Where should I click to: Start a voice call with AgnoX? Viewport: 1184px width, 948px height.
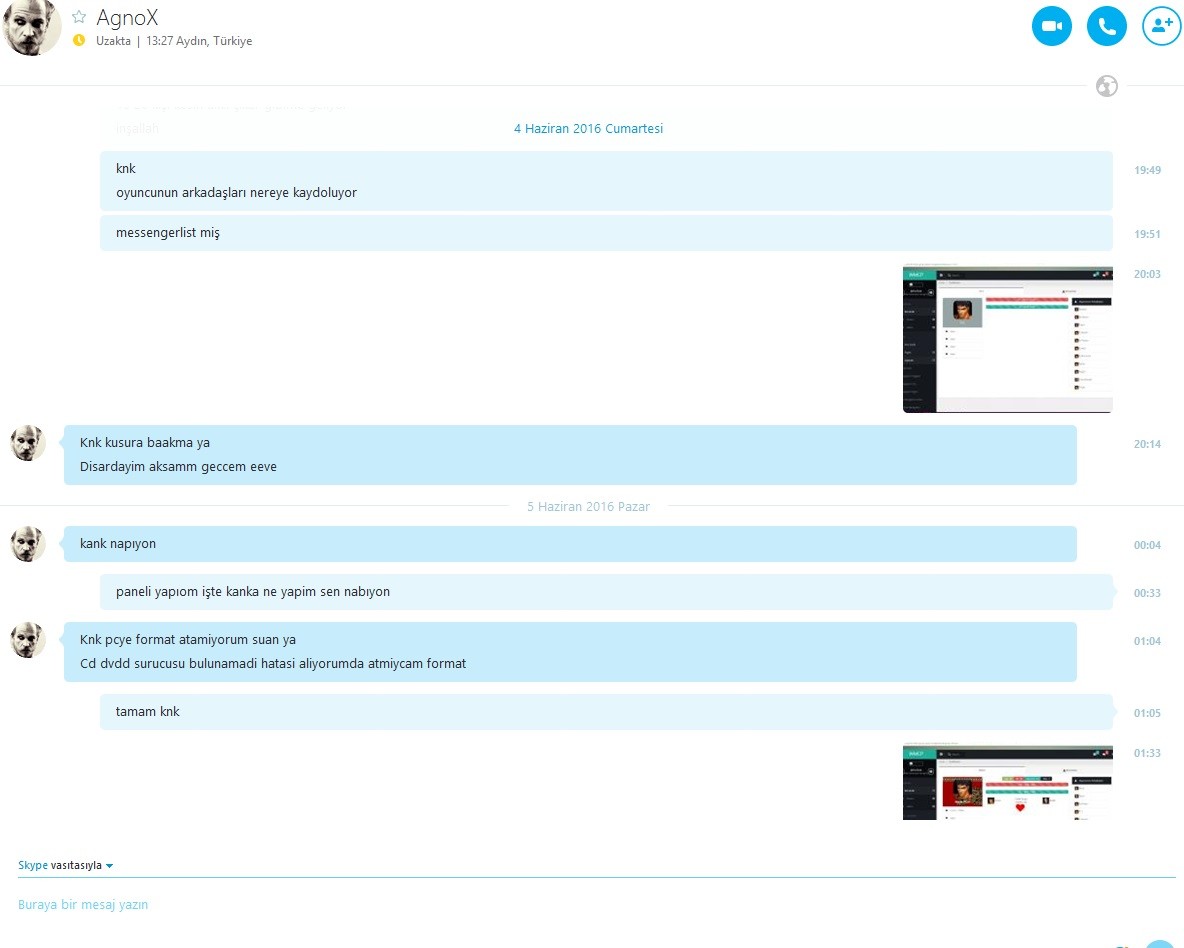click(x=1106, y=26)
